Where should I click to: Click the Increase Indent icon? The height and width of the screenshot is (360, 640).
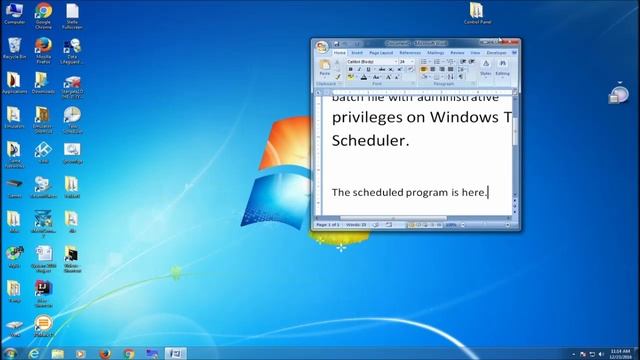[472, 62]
